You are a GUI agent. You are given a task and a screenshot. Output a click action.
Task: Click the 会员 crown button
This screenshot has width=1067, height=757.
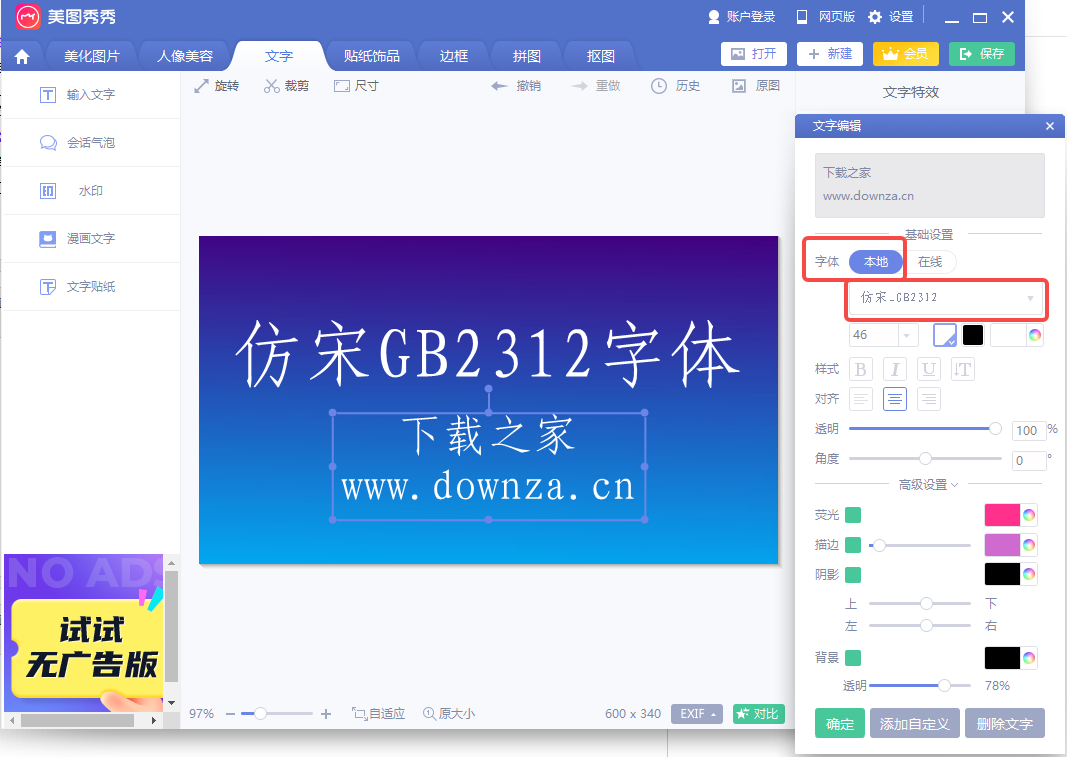pos(906,54)
